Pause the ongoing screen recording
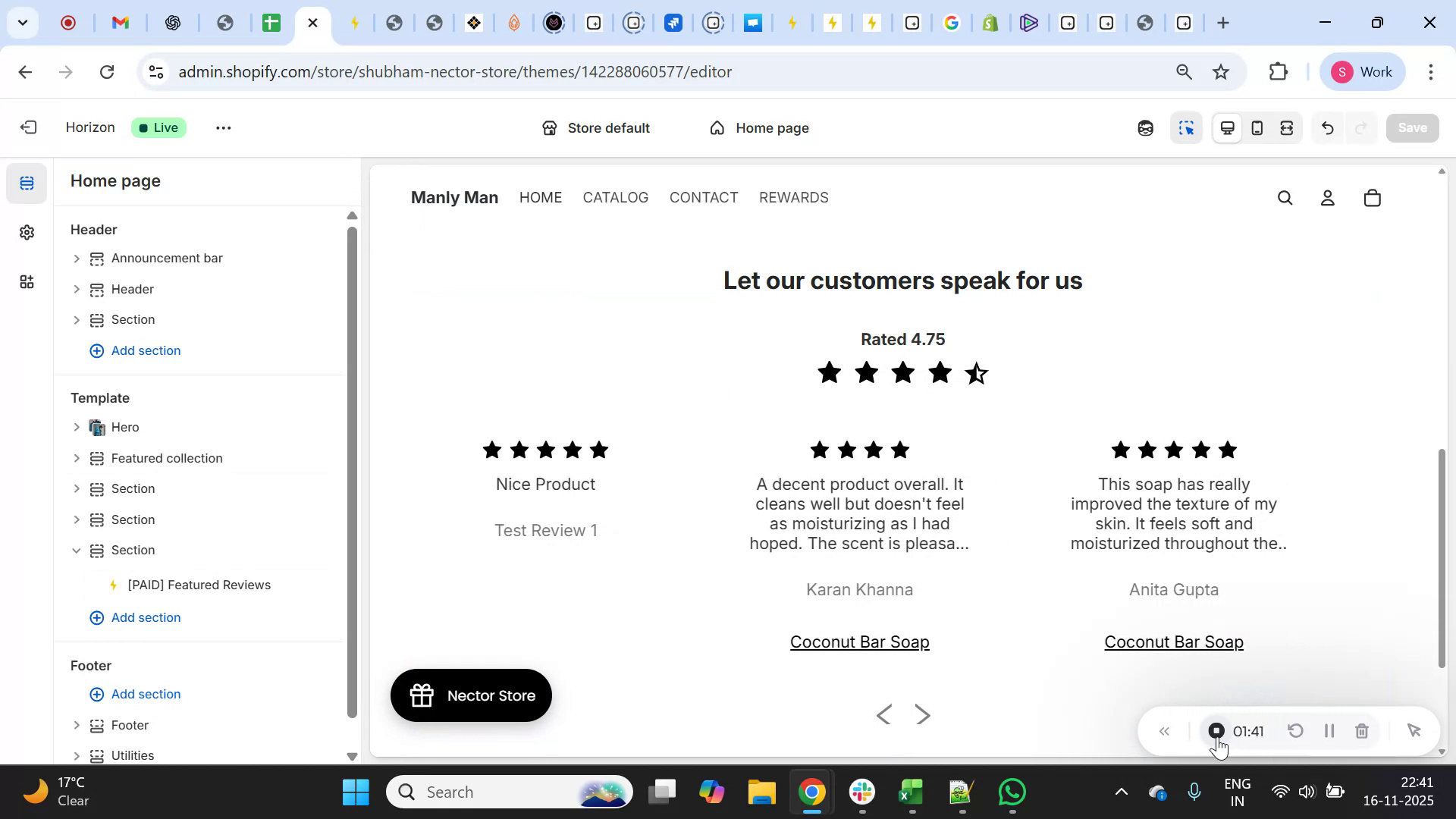The height and width of the screenshot is (819, 1456). pos(1329,730)
